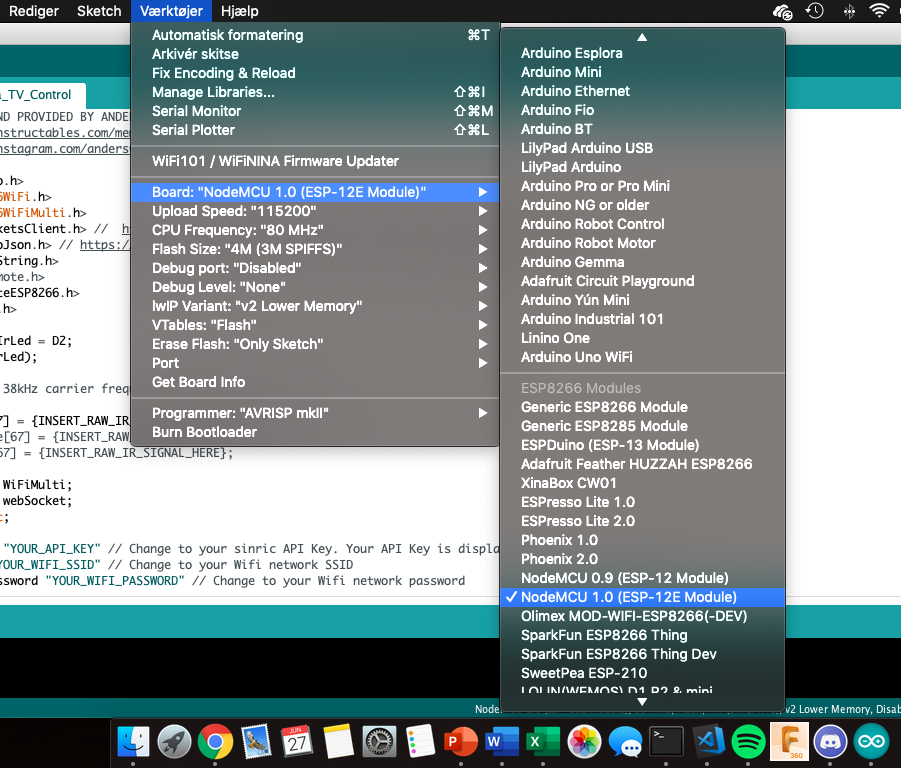Launch Launchpad rocket icon in dock
This screenshot has height=768, width=901.
(174, 742)
